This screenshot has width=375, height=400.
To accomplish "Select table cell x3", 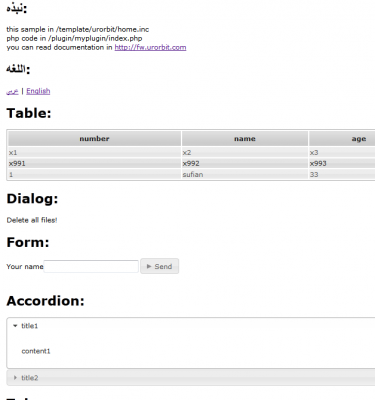I will tap(342, 153).
